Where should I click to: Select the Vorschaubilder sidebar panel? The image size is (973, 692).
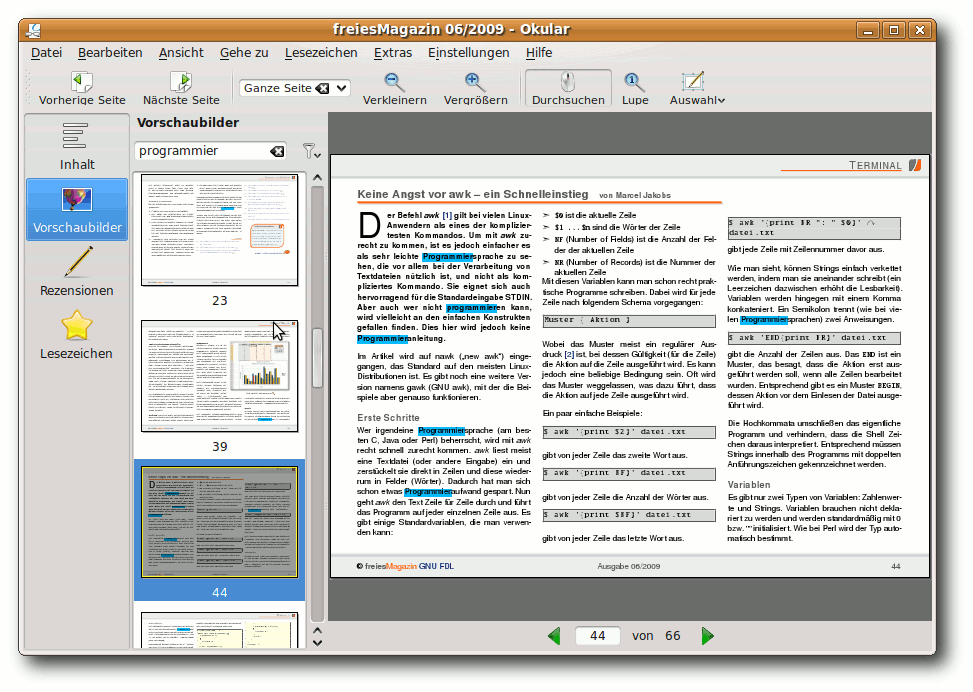[x=77, y=210]
